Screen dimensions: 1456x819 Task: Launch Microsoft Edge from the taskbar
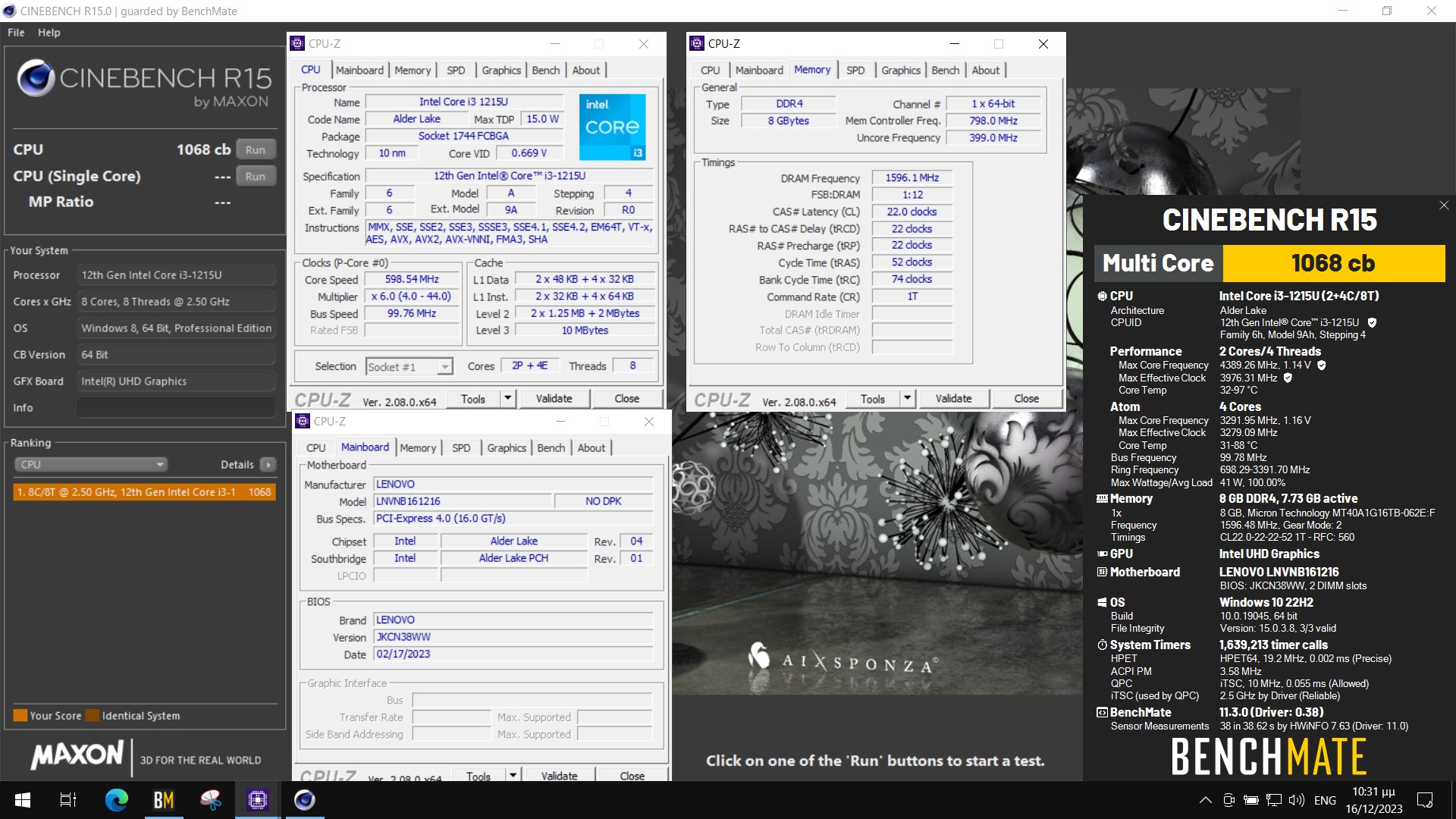tap(116, 800)
